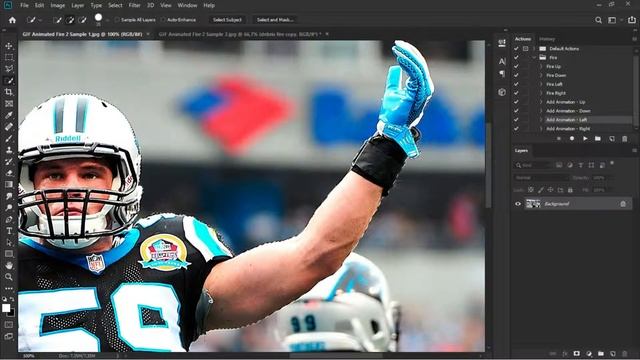Expand the Add Animation - Right action
This screenshot has height=360, width=640.
pos(541,129)
